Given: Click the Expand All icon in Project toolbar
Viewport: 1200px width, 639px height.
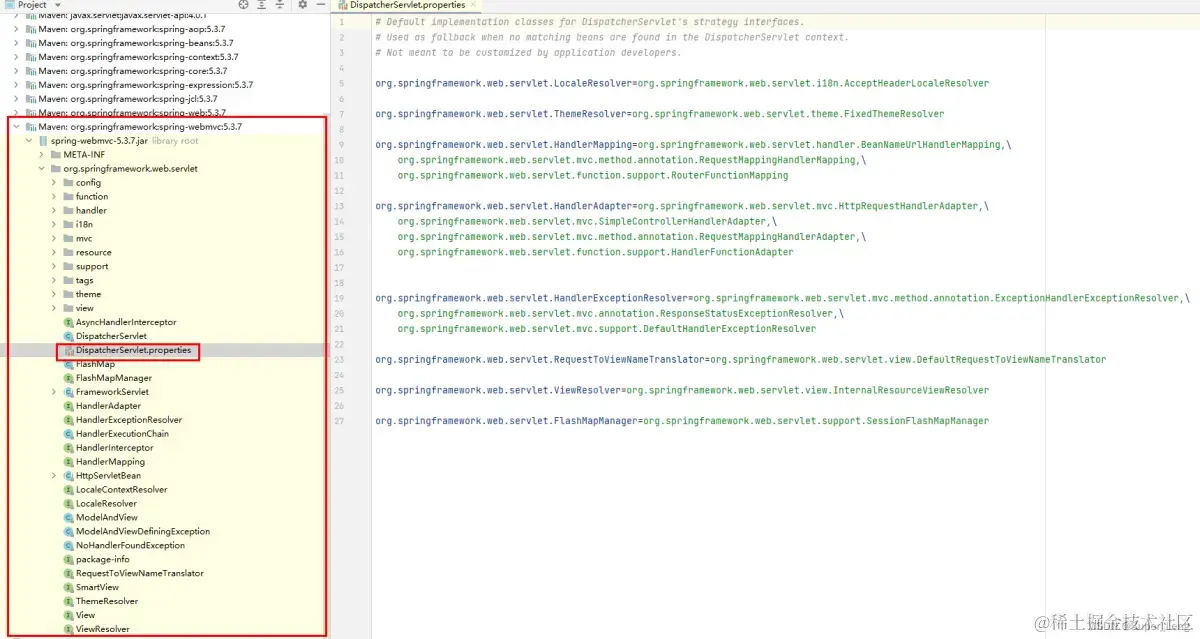Looking at the screenshot, I should click(262, 5).
